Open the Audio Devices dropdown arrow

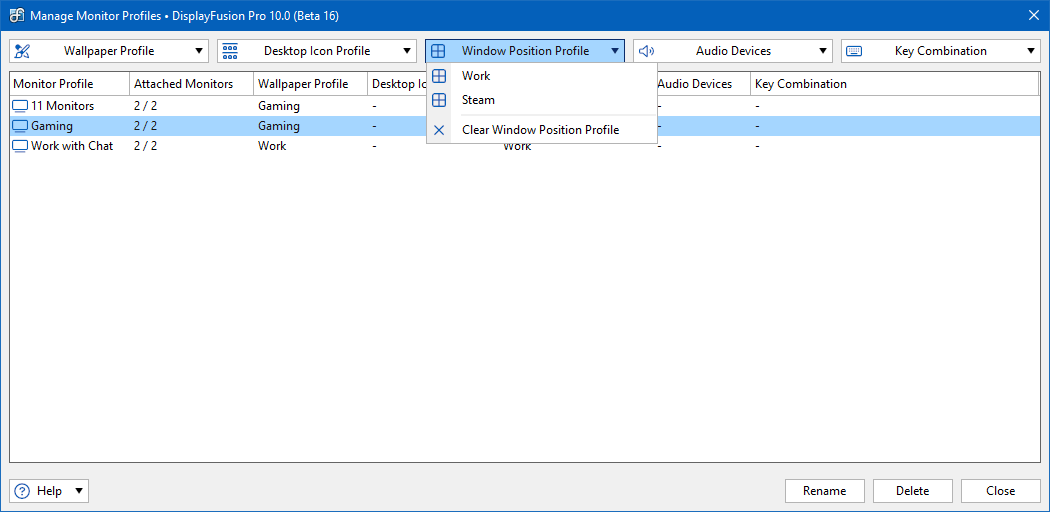tap(822, 51)
